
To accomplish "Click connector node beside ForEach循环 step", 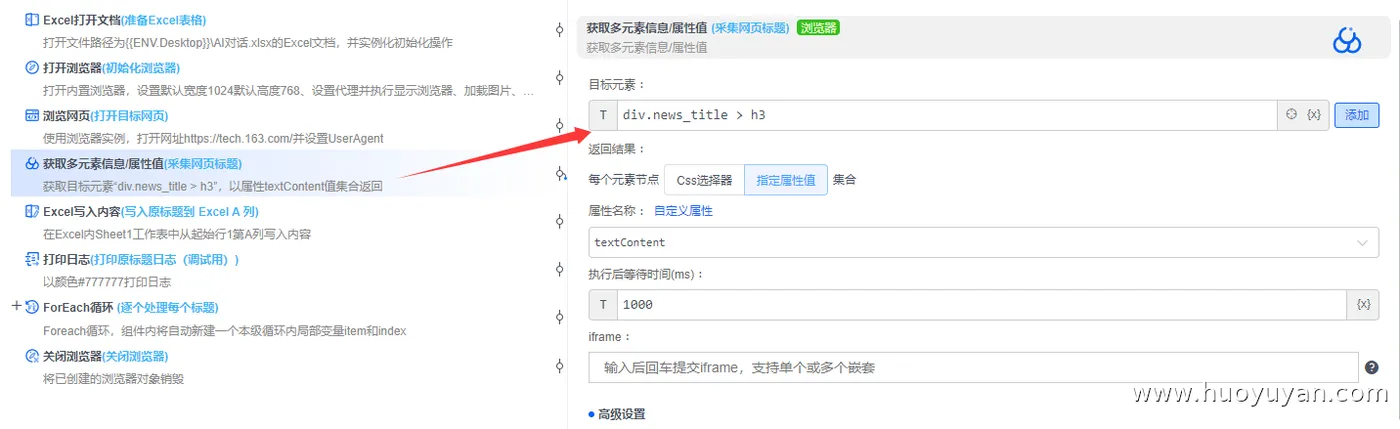I will click(560, 317).
